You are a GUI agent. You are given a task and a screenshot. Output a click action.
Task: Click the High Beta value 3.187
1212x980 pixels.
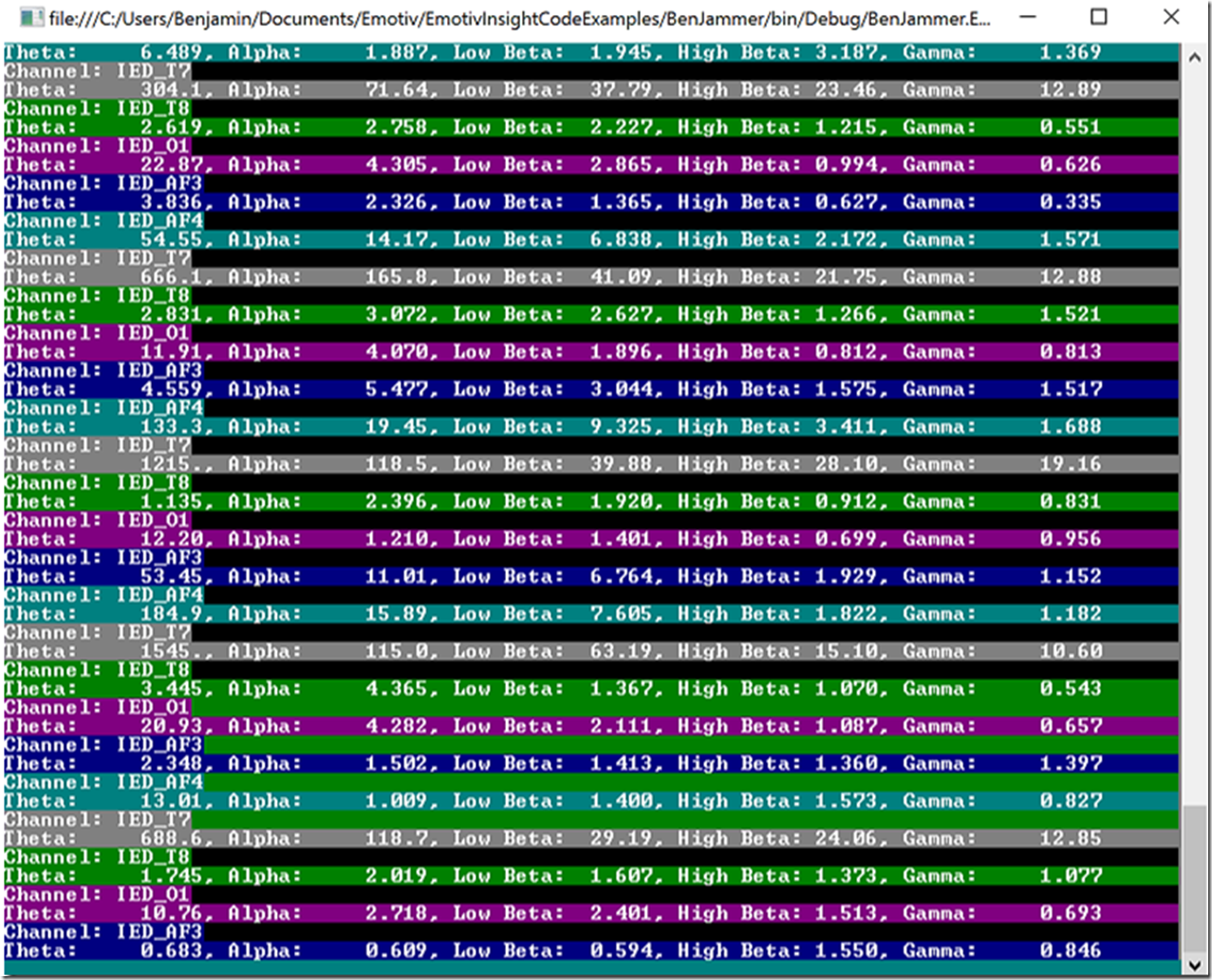click(846, 52)
